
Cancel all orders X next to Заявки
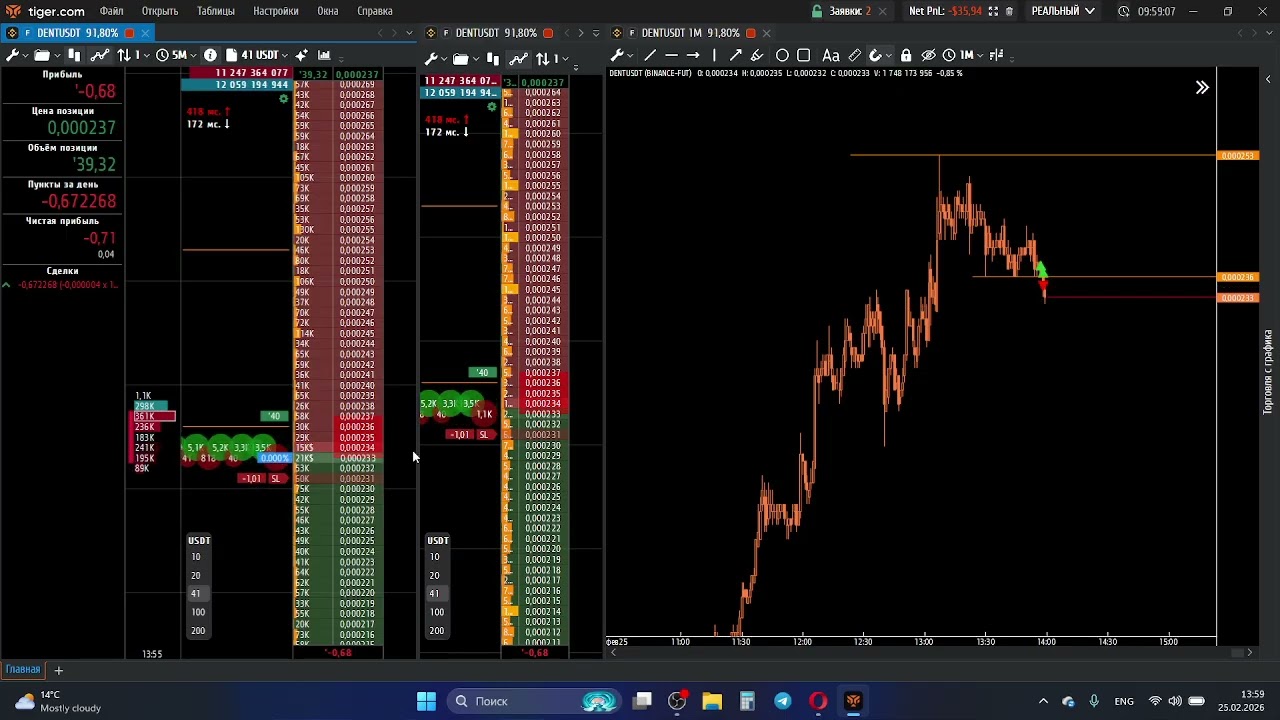point(881,11)
